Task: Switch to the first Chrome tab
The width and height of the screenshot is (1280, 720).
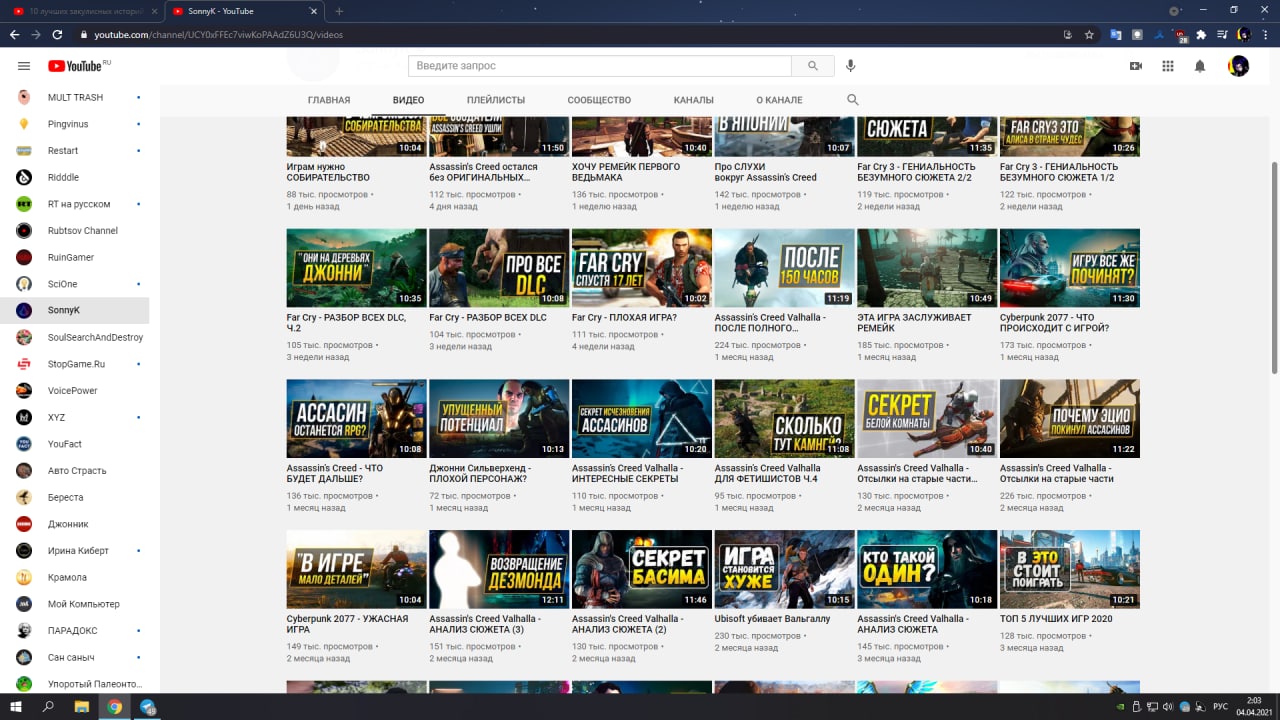Action: click(82, 11)
